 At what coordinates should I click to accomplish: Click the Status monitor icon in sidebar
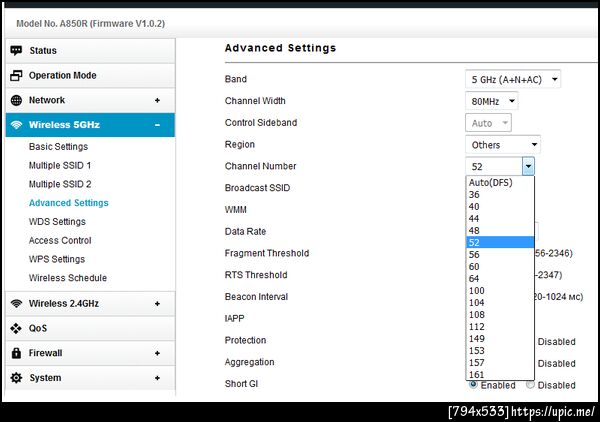coord(16,51)
